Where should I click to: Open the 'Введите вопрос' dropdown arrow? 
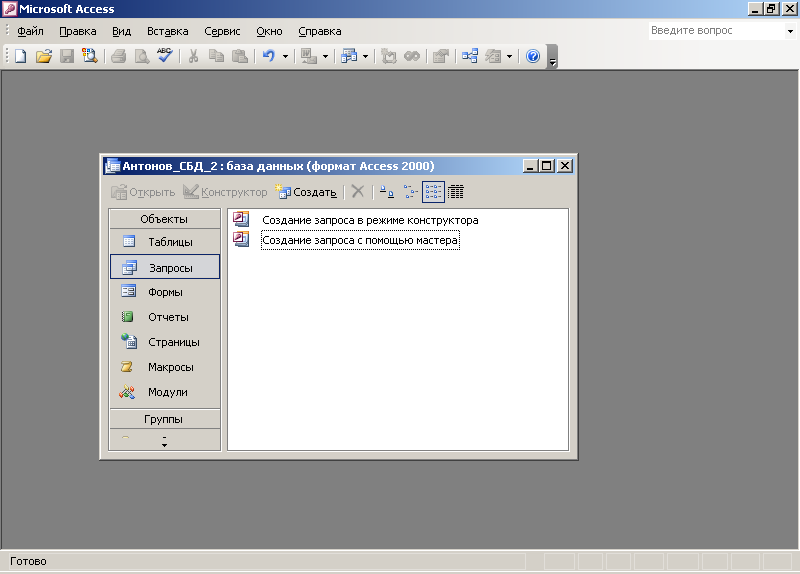(790, 31)
